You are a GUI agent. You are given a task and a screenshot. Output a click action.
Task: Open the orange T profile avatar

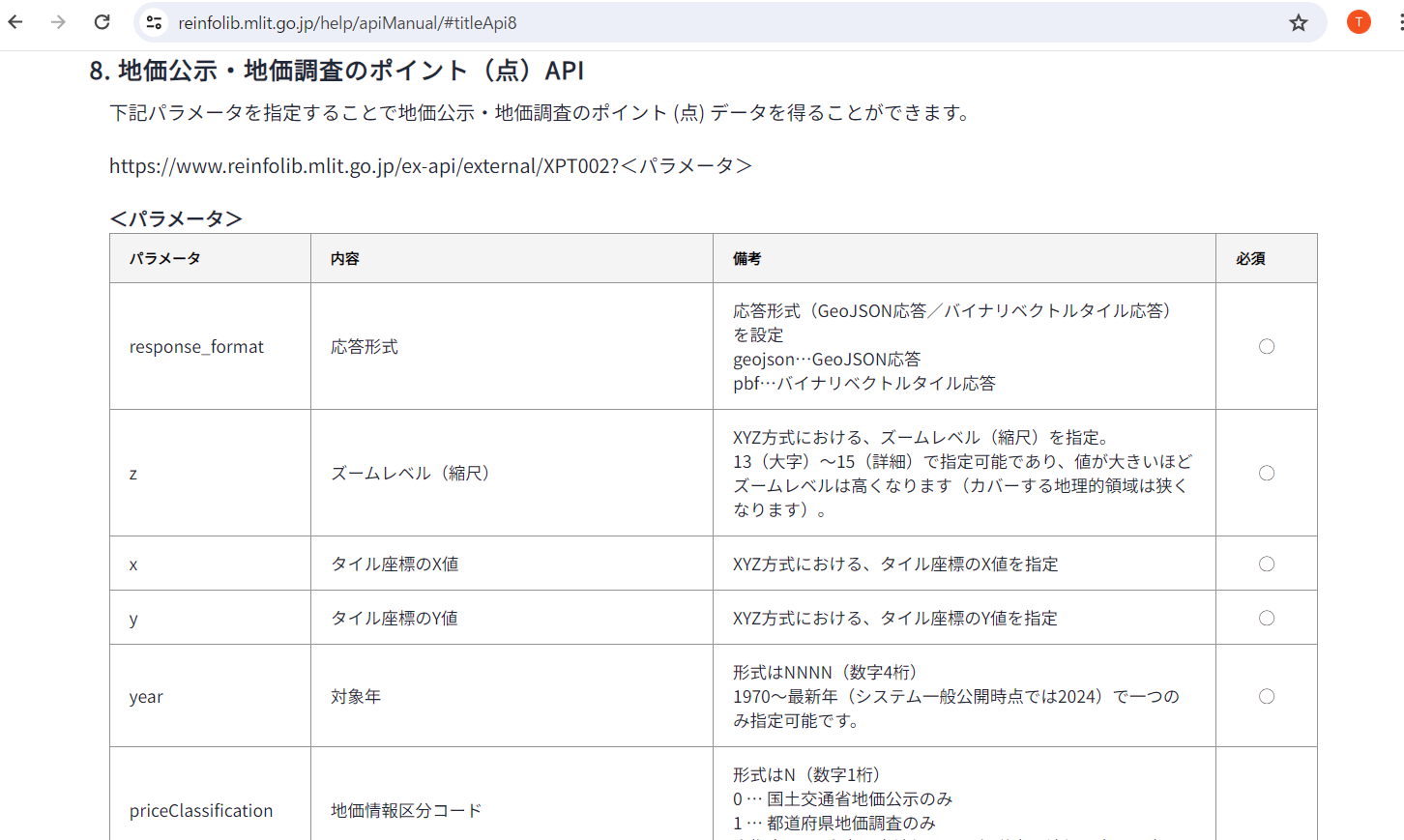point(1359,22)
